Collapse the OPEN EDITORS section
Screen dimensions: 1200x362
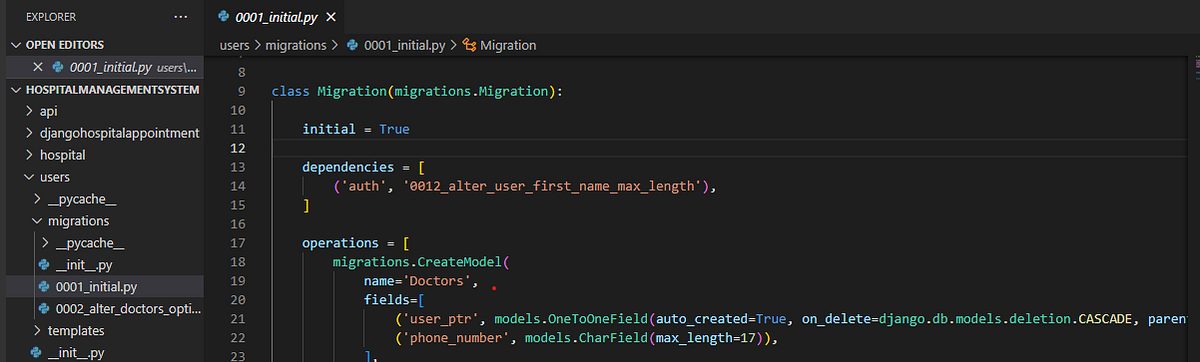pos(16,45)
